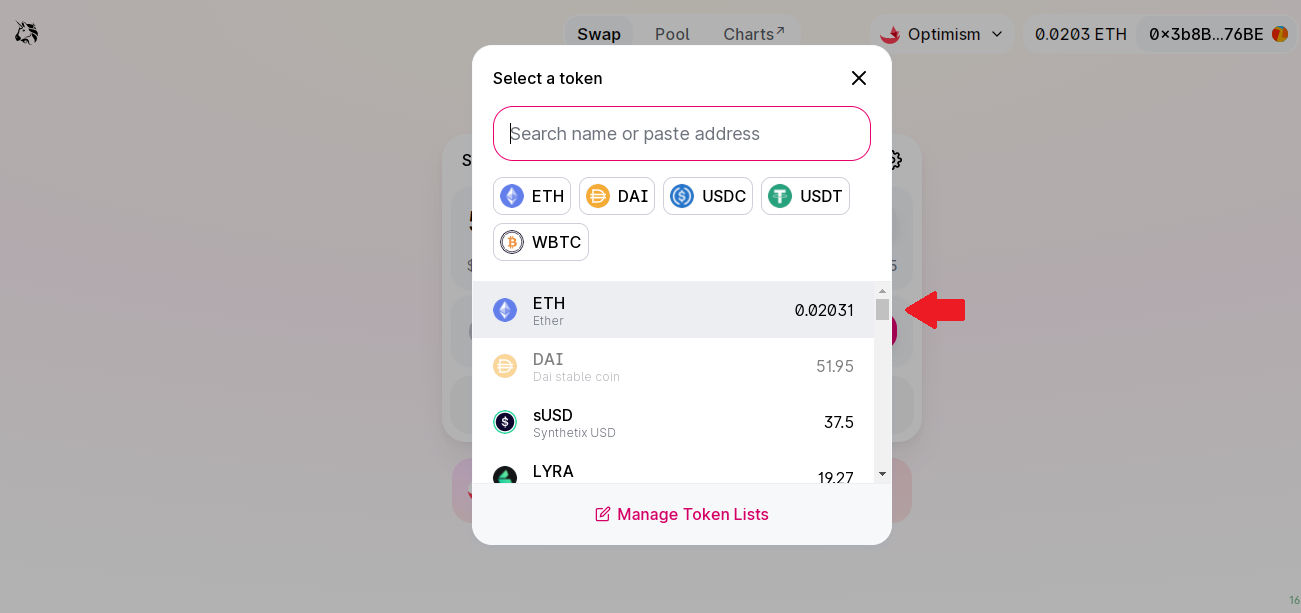Screen dimensions: 1301x613
Task: Open the swap settings gear icon
Action: tap(895, 160)
